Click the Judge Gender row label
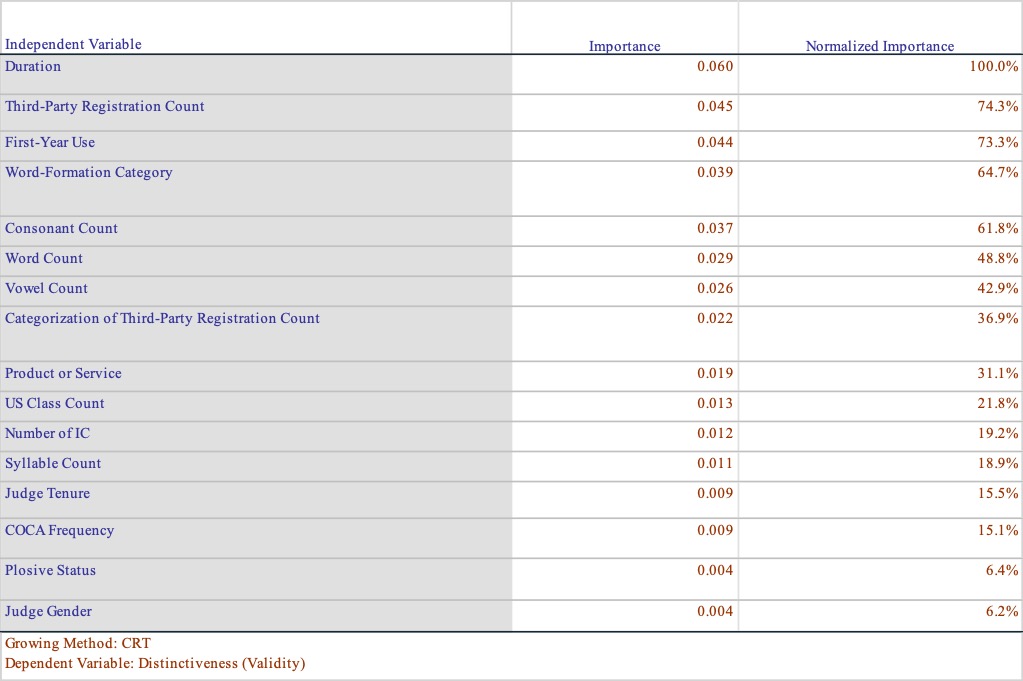This screenshot has height=681, width=1023. tap(48, 612)
